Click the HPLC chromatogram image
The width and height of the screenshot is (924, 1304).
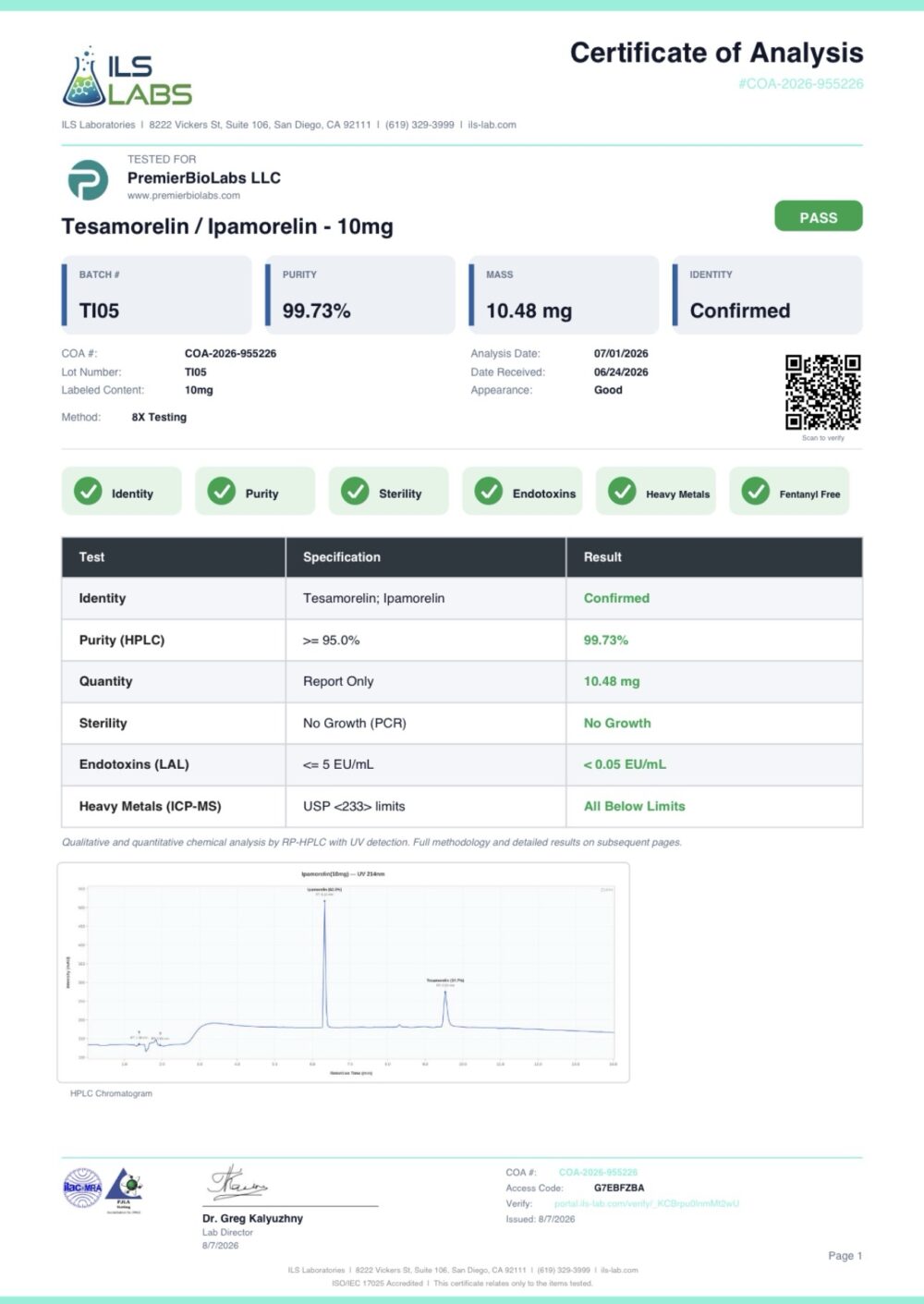[343, 972]
